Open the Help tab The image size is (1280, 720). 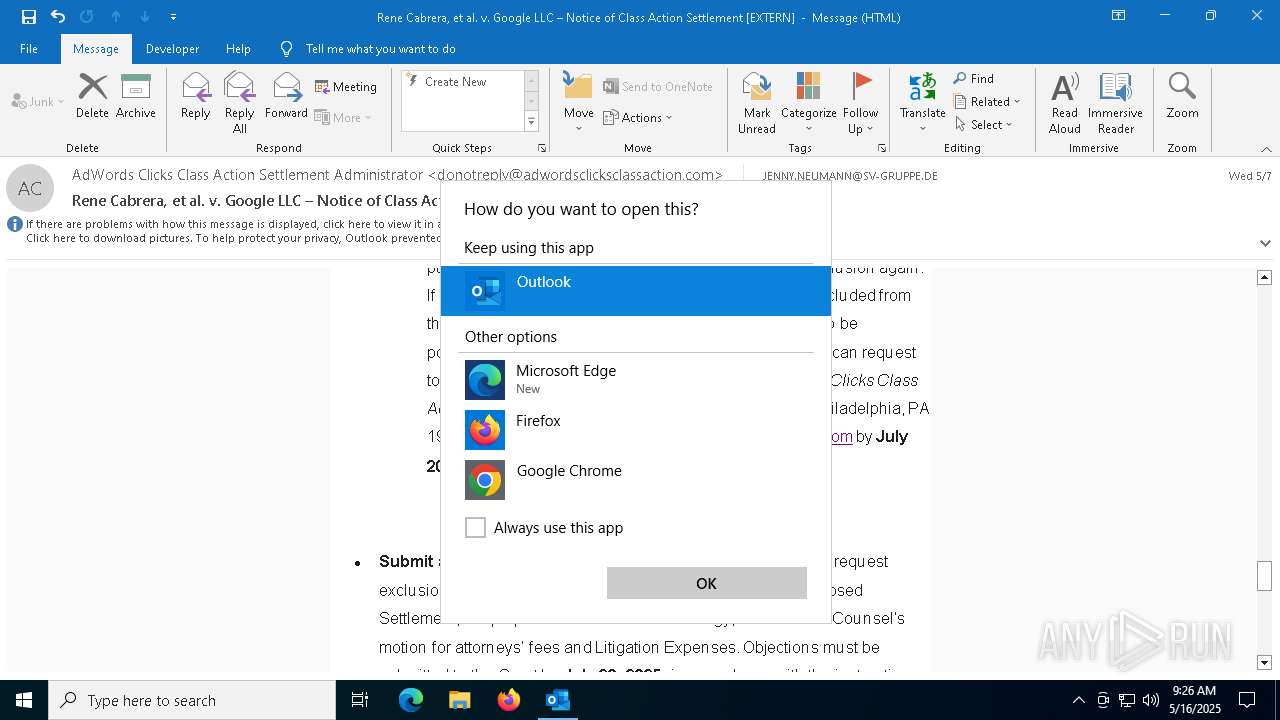(238, 49)
